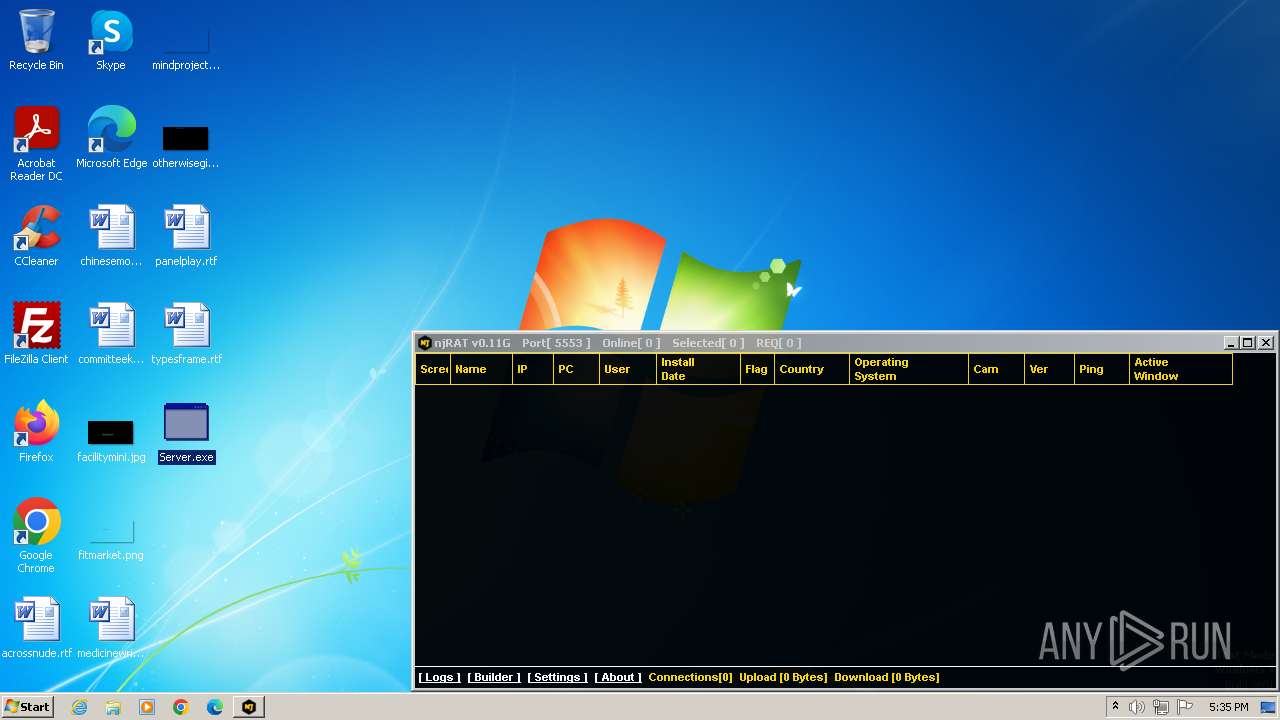This screenshot has height=720, width=1280.
Task: Sort by the IP column header
Action: click(x=533, y=369)
